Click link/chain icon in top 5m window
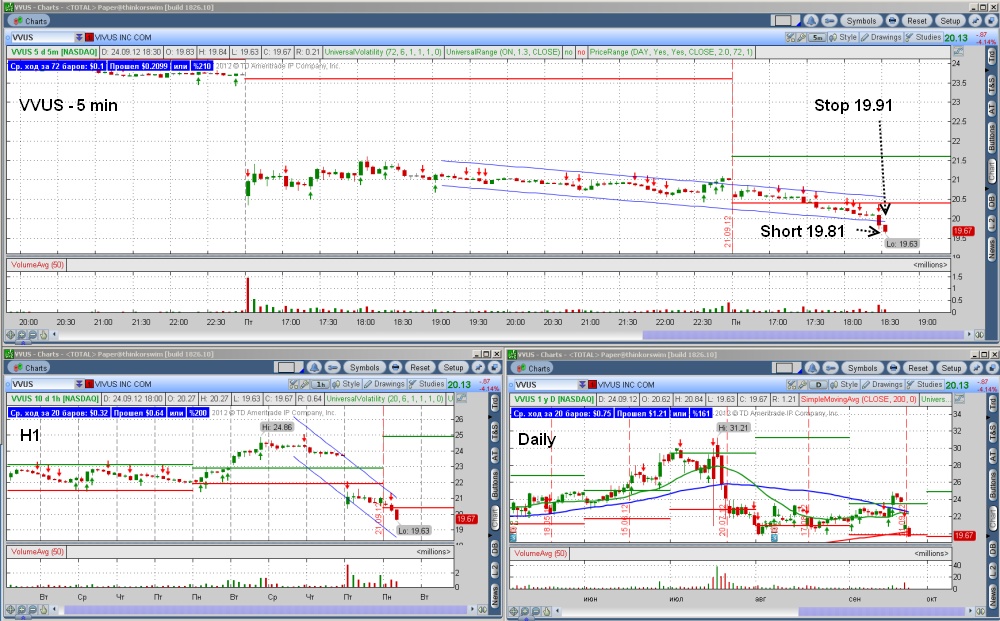 pos(830,20)
